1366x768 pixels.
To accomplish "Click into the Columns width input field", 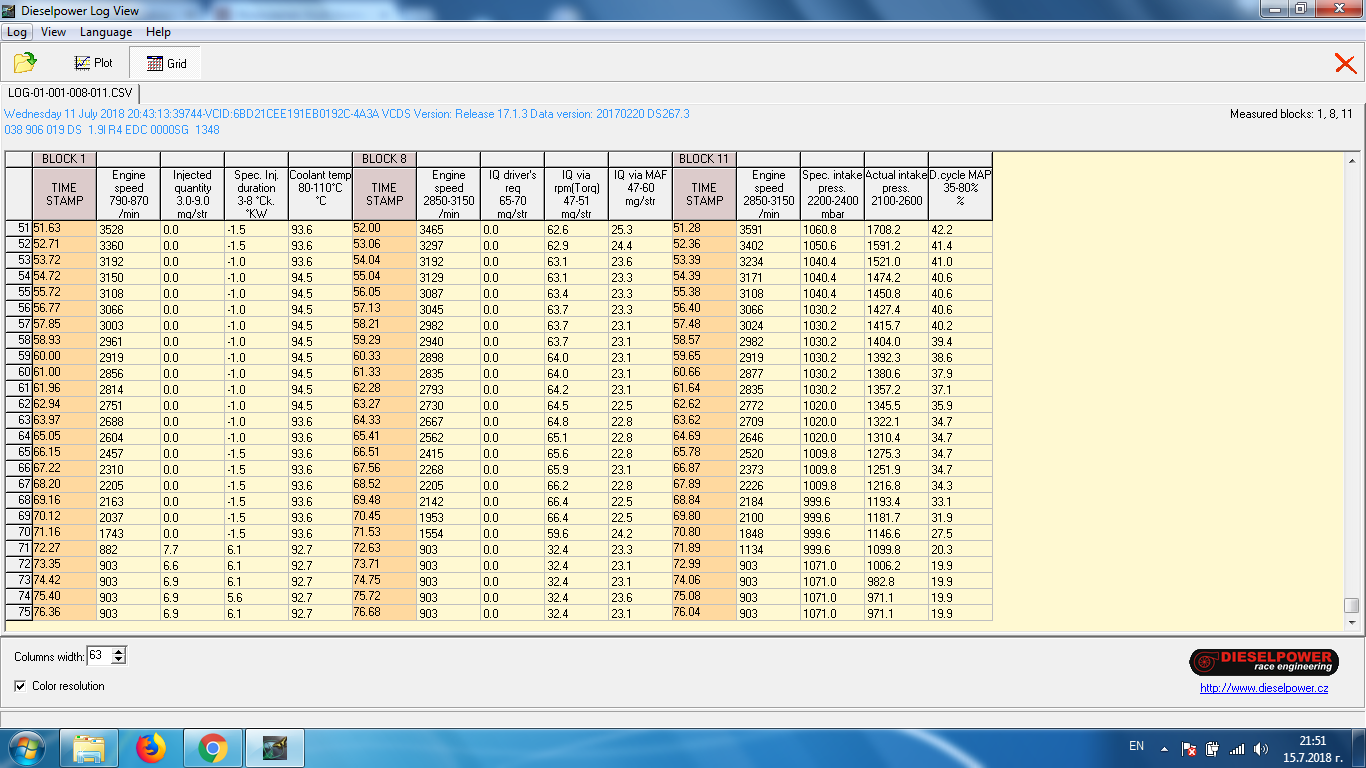I will pos(98,656).
